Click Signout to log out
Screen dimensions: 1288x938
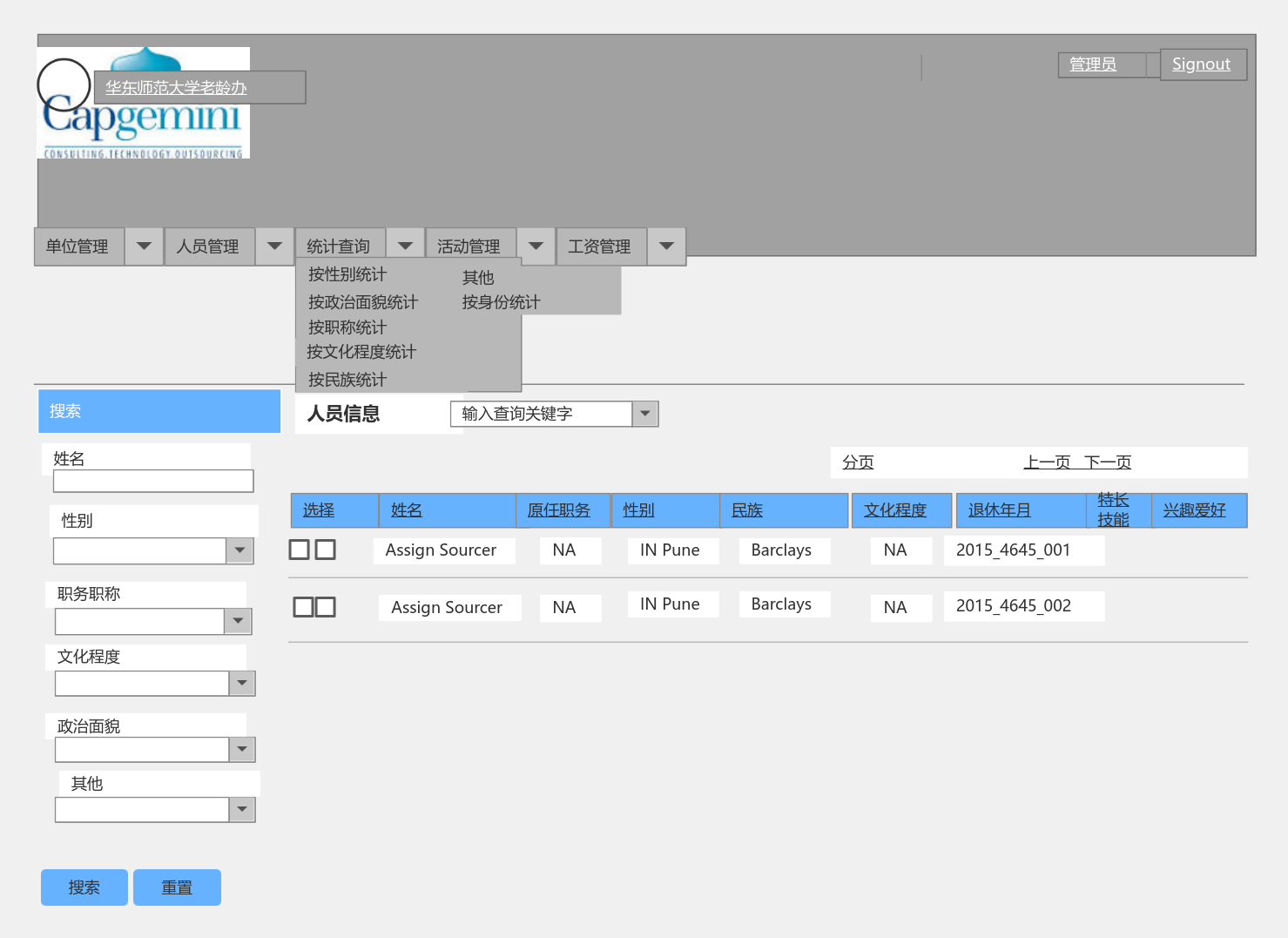(x=1202, y=64)
